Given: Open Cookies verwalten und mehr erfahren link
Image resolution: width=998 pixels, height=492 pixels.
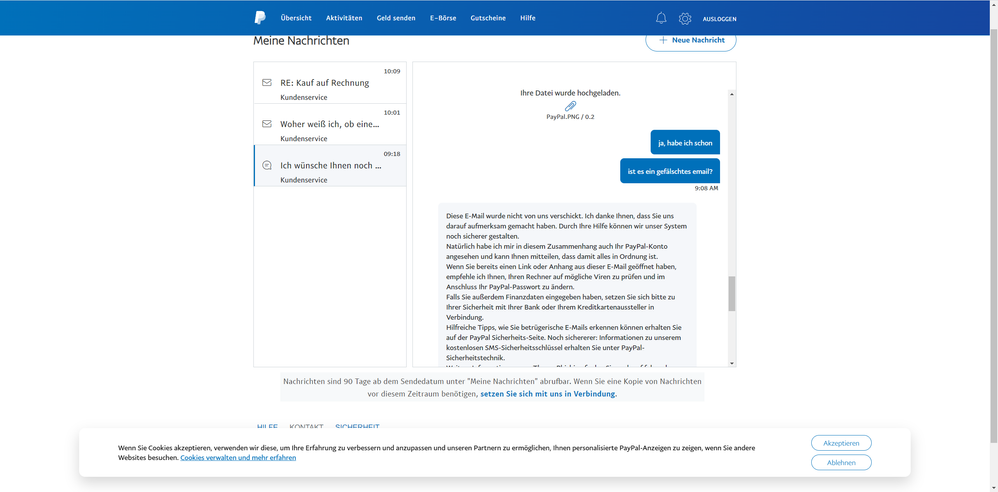Looking at the screenshot, I should (238, 458).
